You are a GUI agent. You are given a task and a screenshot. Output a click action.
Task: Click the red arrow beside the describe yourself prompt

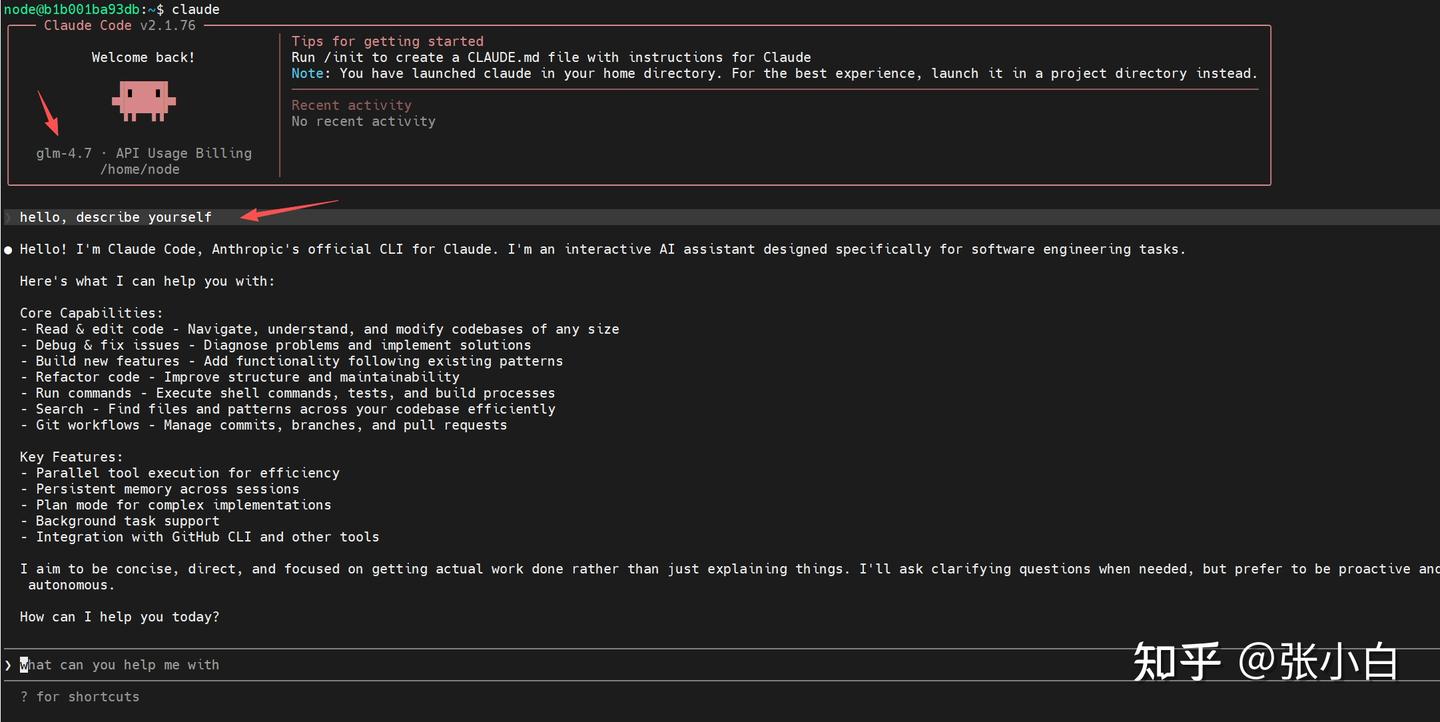tap(289, 209)
